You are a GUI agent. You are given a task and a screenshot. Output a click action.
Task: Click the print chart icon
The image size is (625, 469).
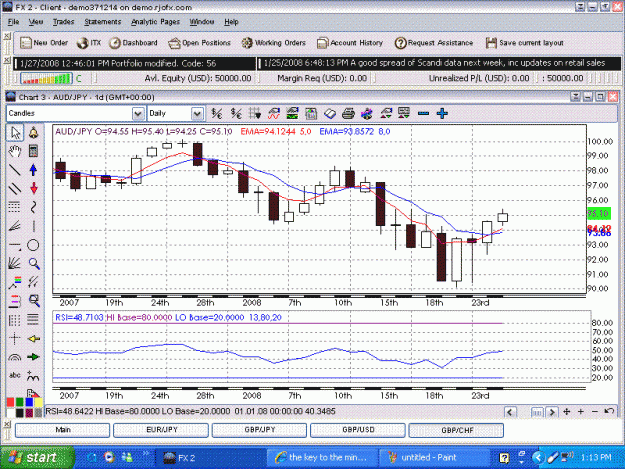(x=348, y=114)
